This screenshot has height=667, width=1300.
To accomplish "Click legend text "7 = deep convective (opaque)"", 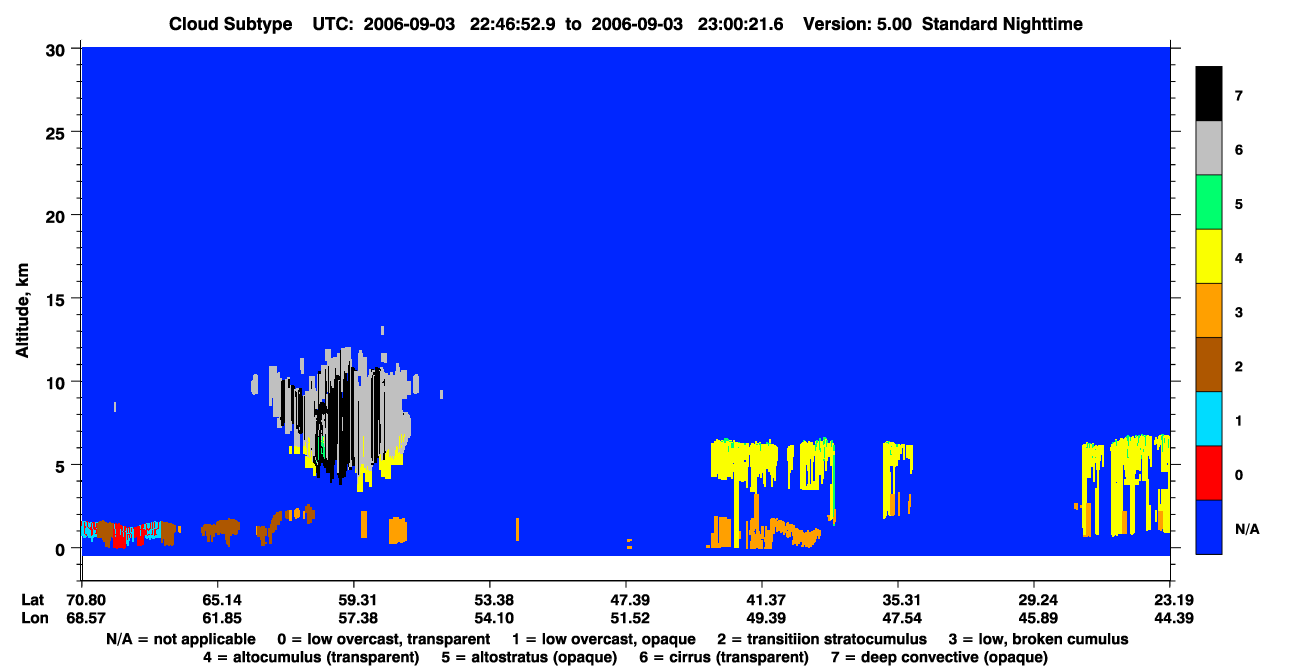I will coord(940,657).
